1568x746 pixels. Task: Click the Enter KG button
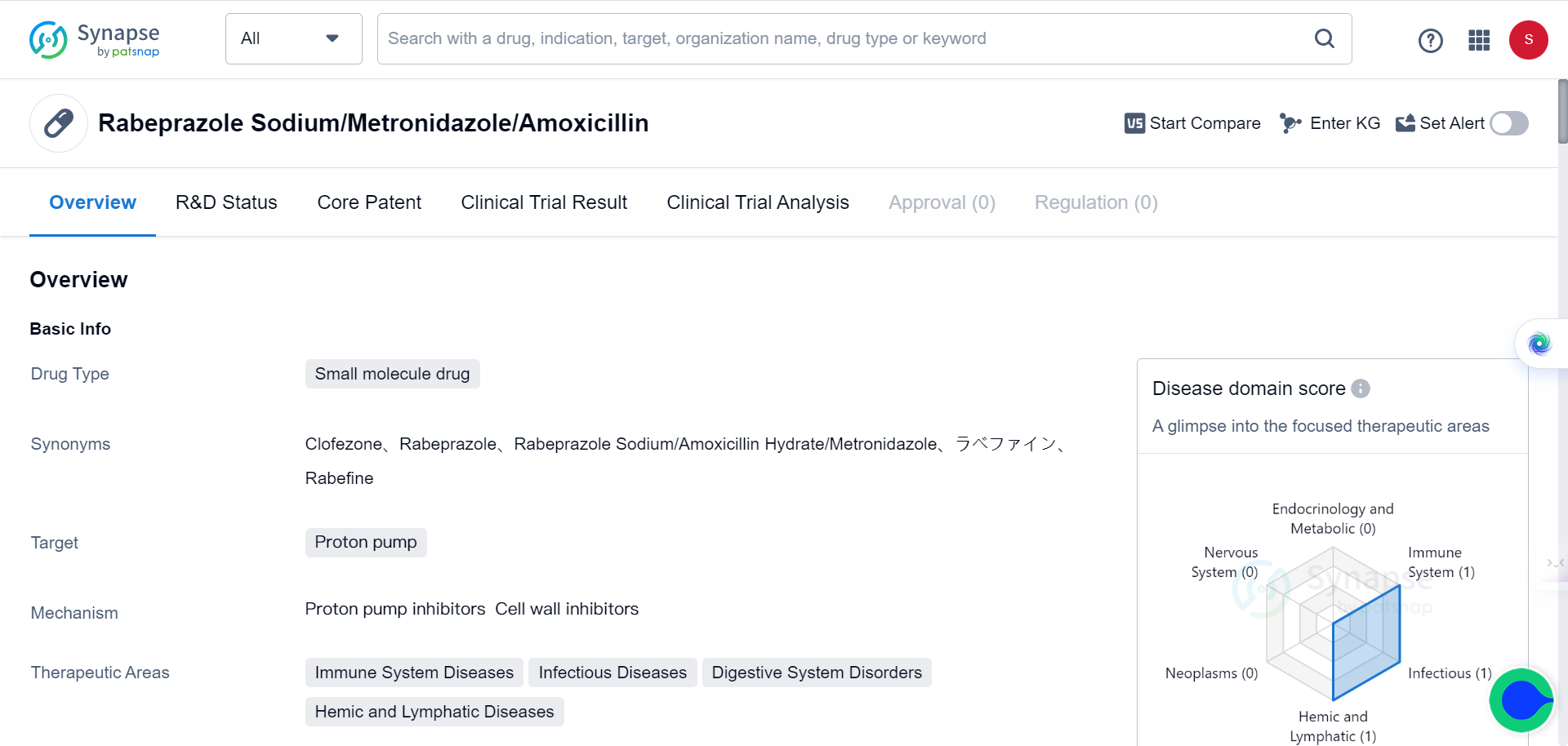point(1330,123)
